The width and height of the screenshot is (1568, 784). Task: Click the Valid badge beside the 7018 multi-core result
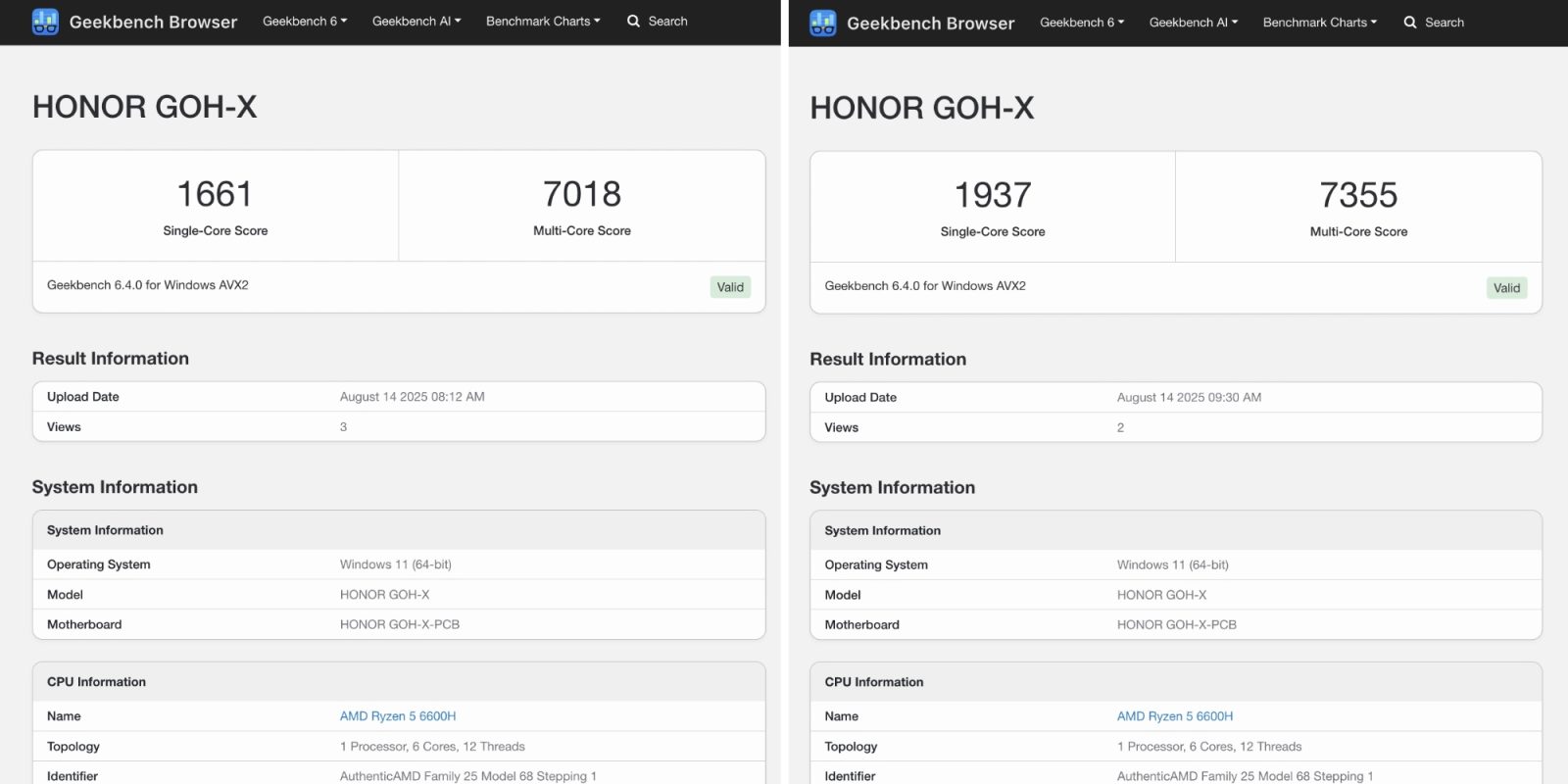tap(730, 287)
